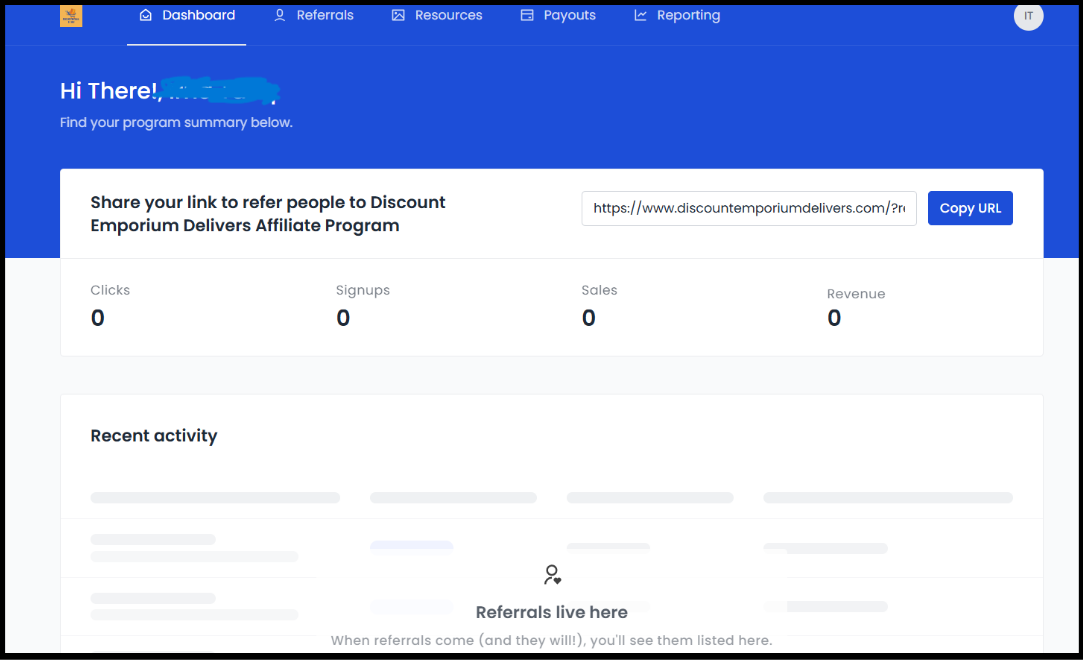Click the 'Referrals live here' text

[x=551, y=612]
